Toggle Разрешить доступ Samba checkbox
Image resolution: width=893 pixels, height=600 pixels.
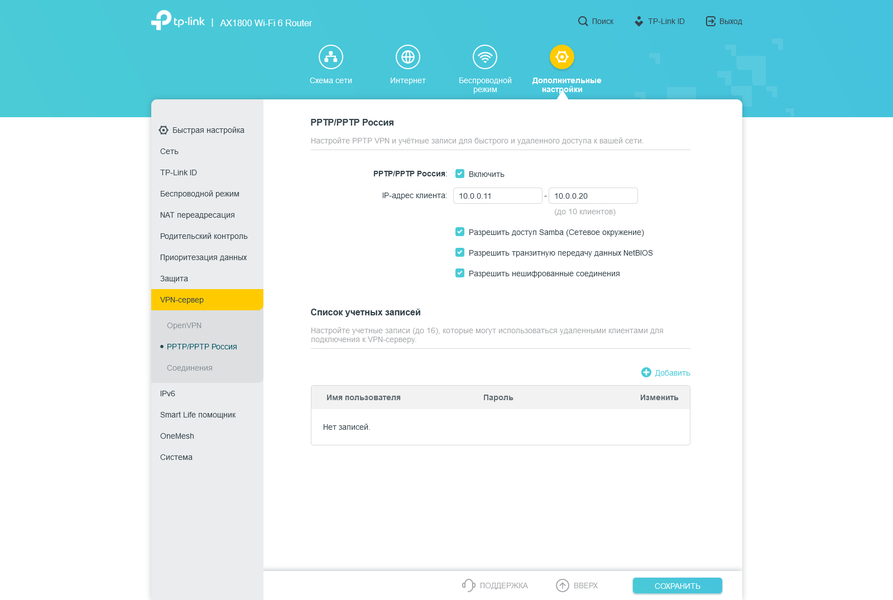coord(460,232)
